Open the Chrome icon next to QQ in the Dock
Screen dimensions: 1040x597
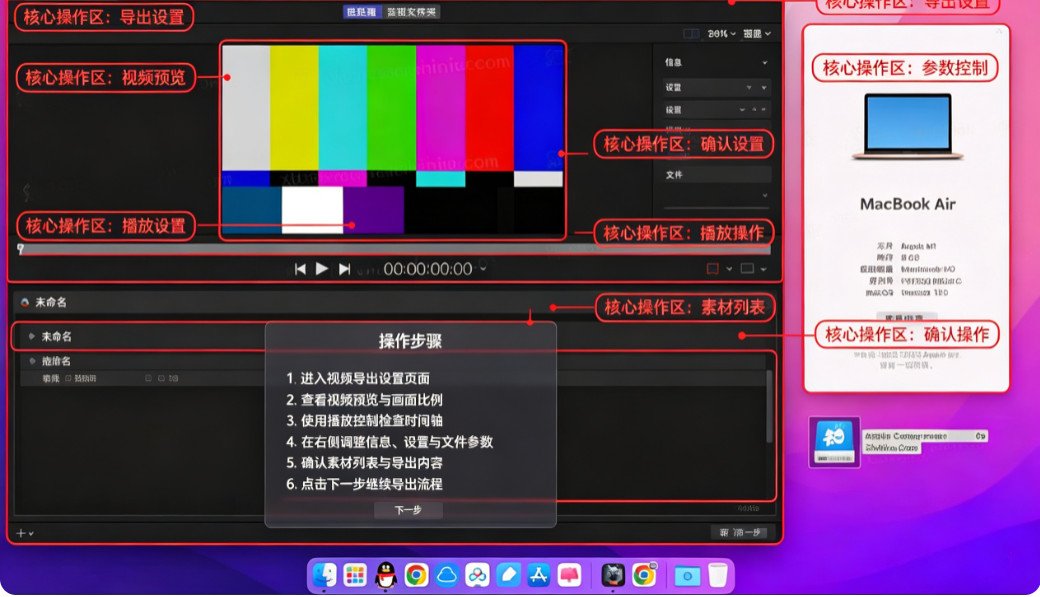click(x=416, y=575)
